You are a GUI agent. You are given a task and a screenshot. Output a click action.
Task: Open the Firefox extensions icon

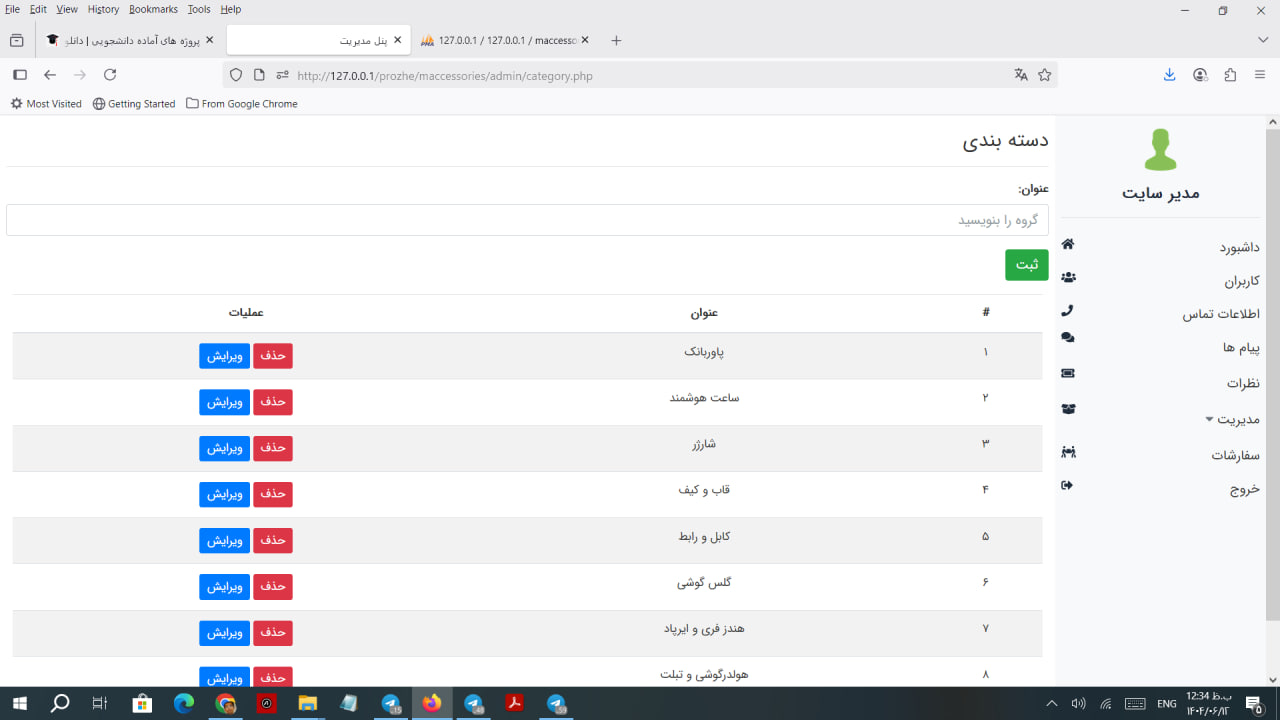(x=1230, y=75)
